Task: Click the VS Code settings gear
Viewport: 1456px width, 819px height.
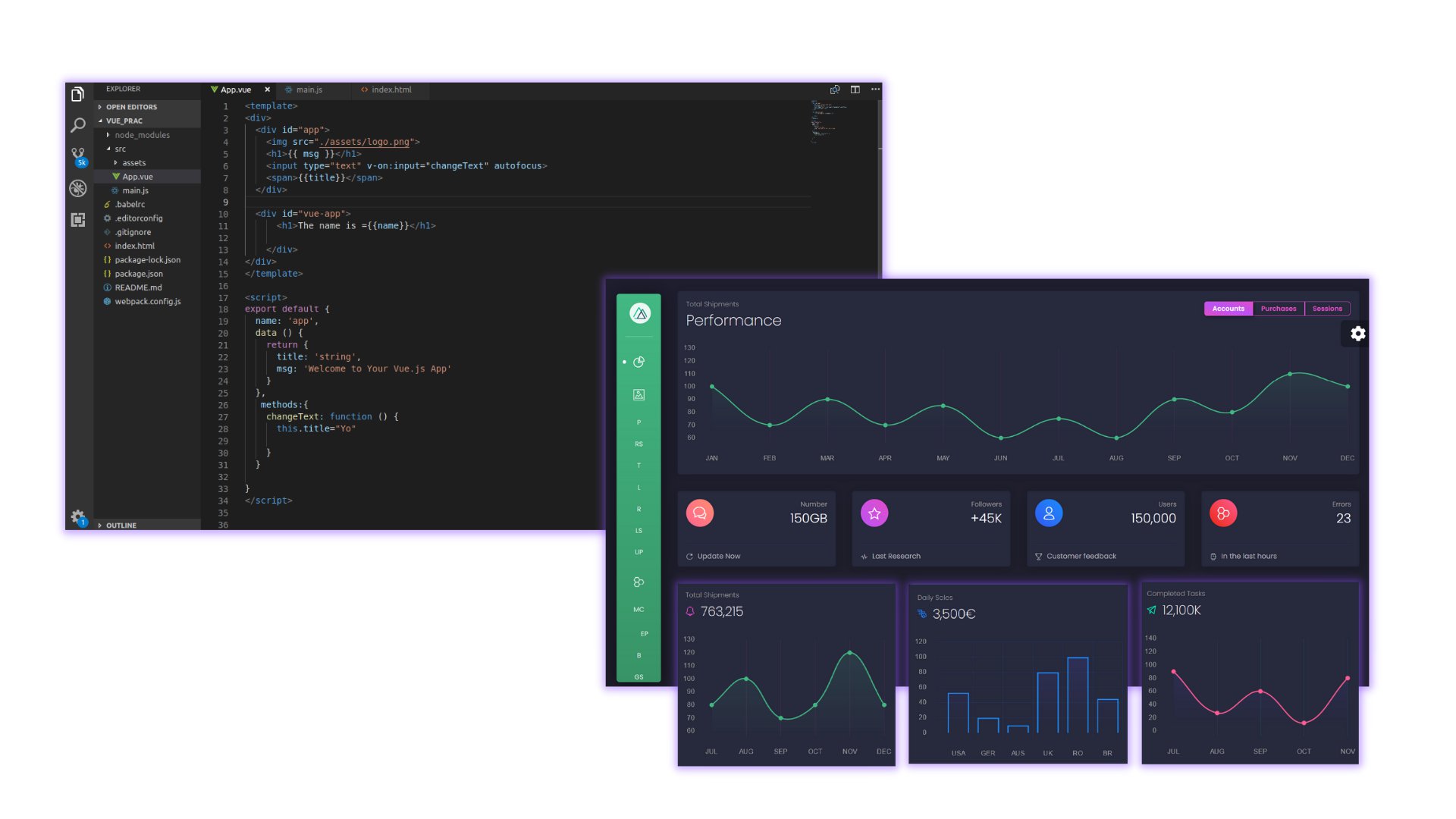Action: (77, 516)
